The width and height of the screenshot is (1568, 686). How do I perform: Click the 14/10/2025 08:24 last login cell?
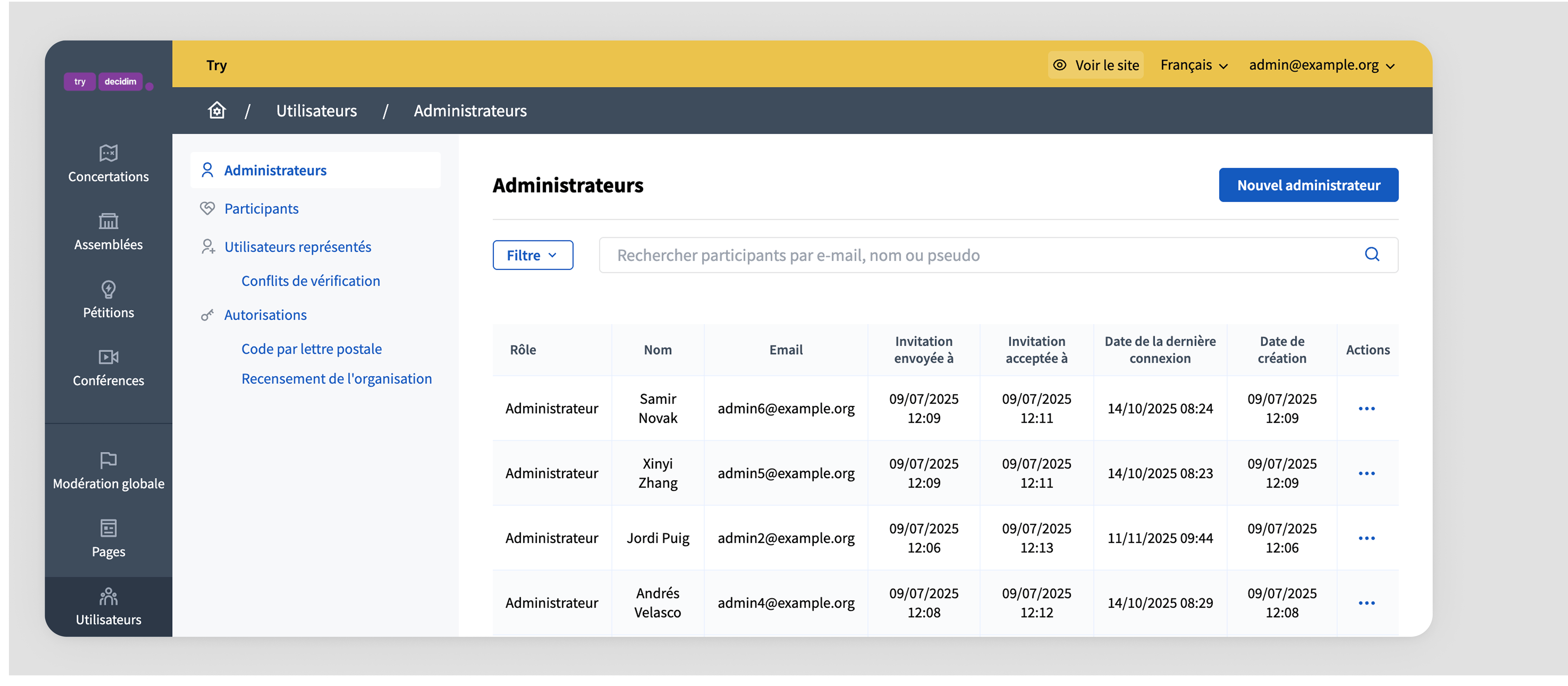[1160, 408]
